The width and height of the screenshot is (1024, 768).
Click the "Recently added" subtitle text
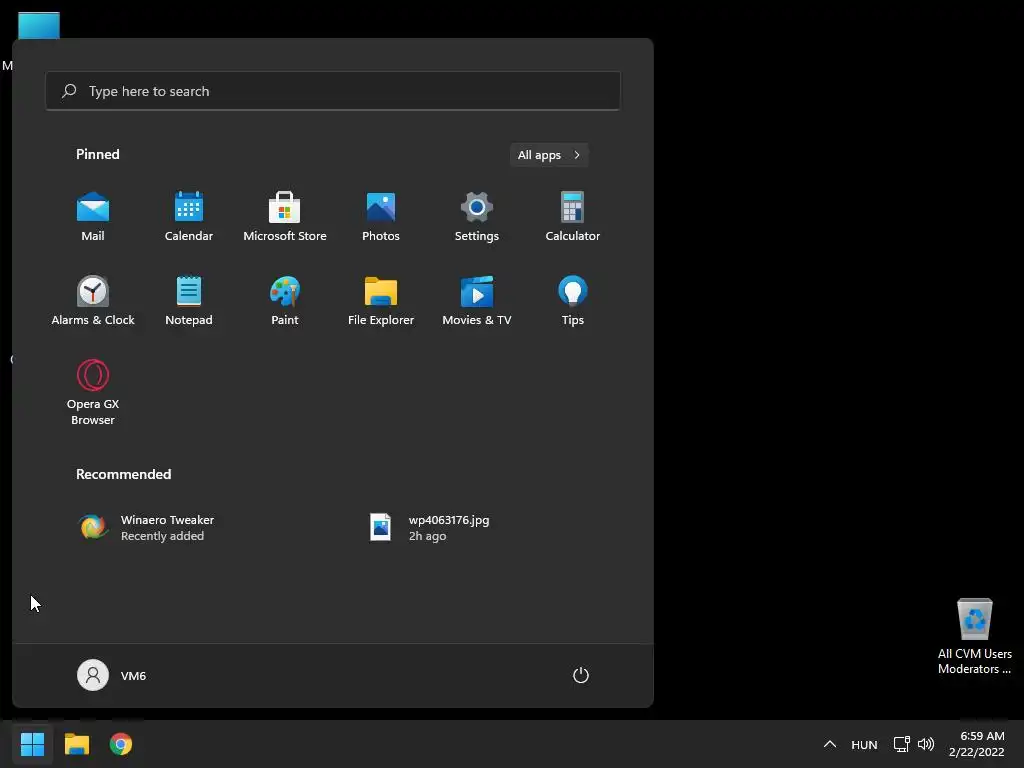(x=162, y=536)
